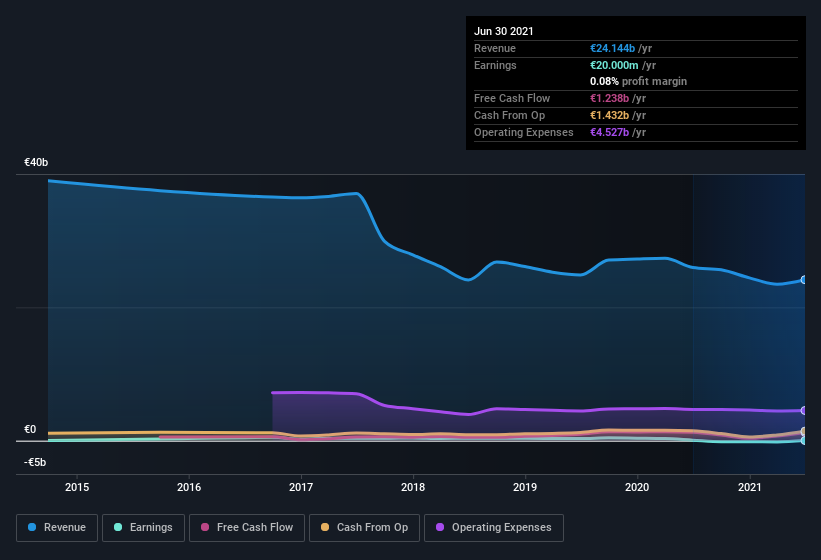The width and height of the screenshot is (821, 560).
Task: Click the €4.527b operating expenses value
Action: [x=609, y=132]
